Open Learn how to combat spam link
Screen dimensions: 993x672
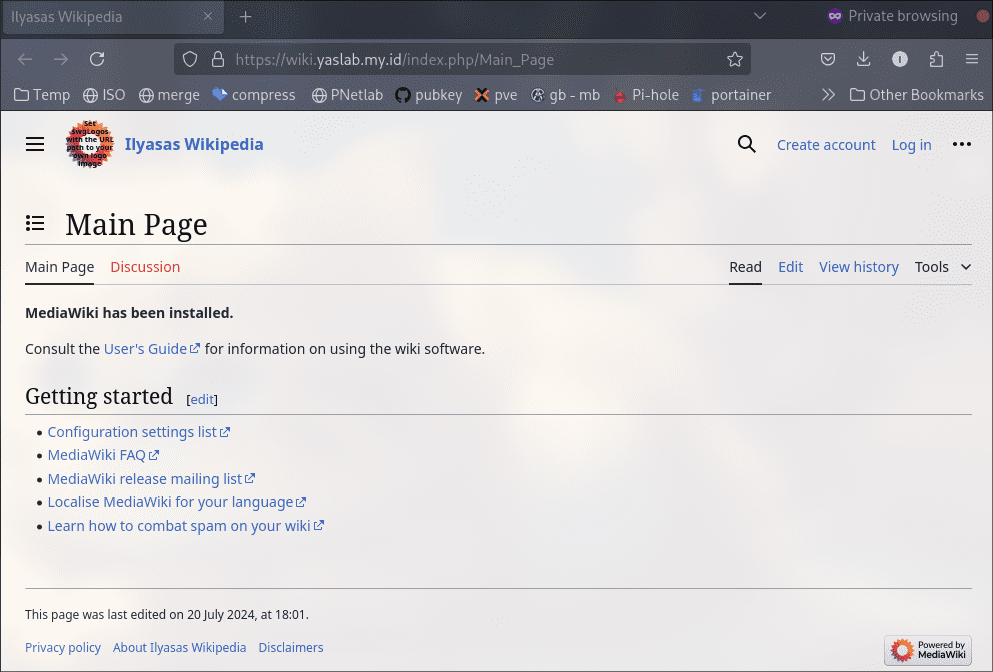click(186, 526)
